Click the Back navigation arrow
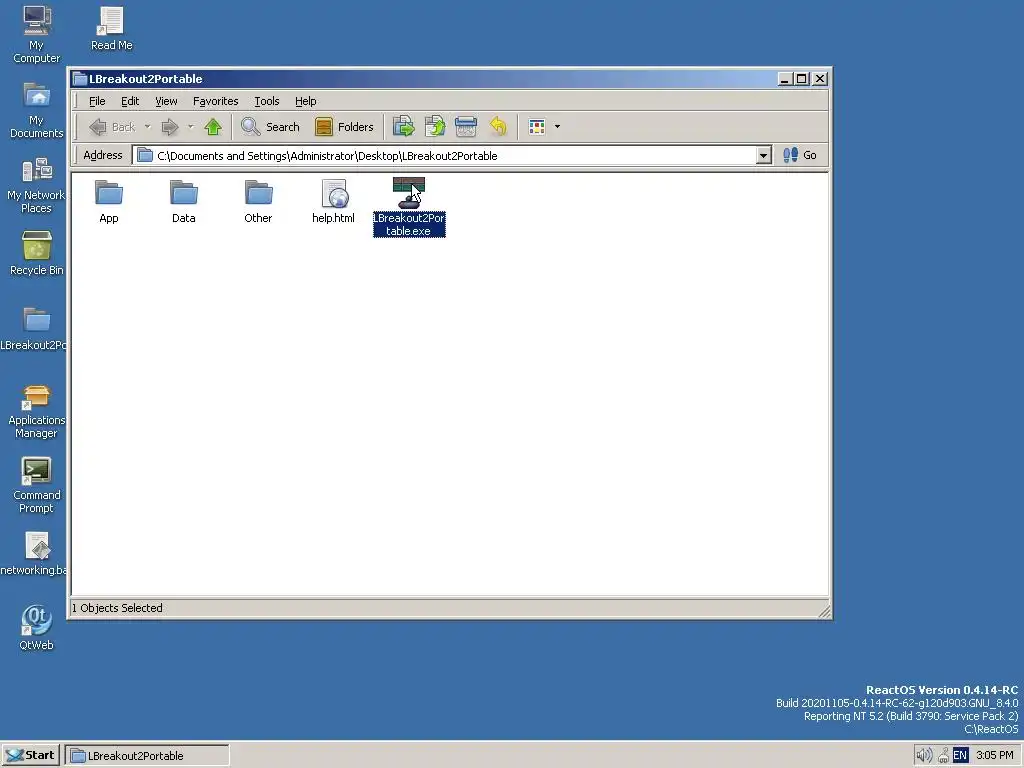 112,127
